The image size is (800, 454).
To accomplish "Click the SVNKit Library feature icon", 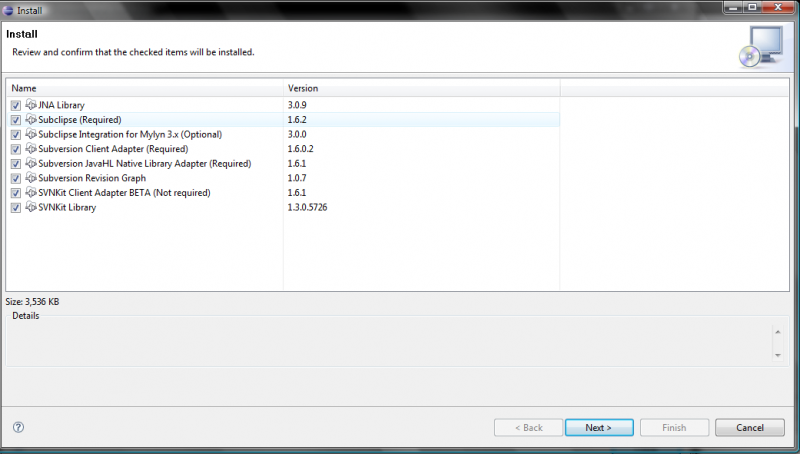I will [x=31, y=207].
